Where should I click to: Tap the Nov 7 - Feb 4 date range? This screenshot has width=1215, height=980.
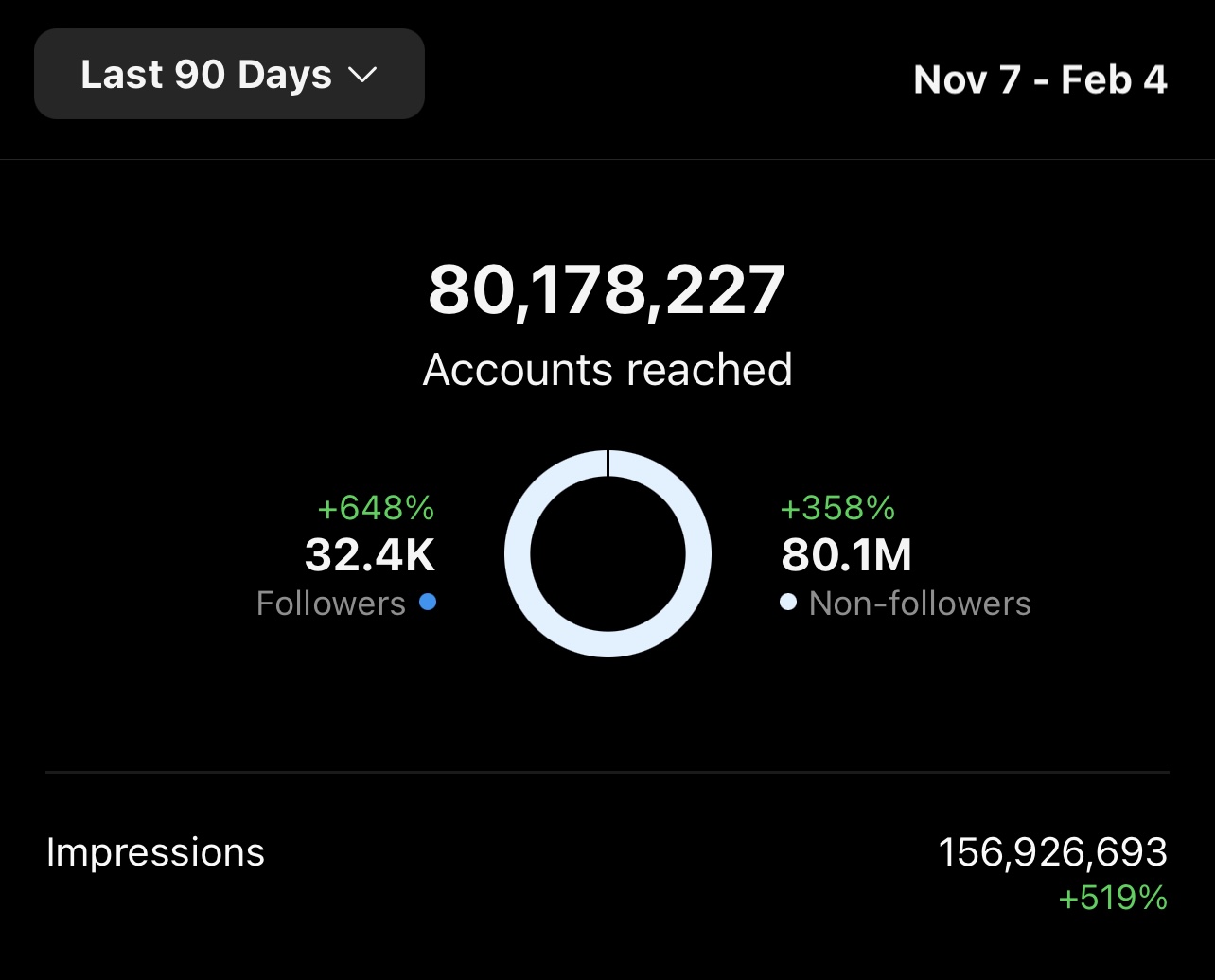(x=1040, y=79)
